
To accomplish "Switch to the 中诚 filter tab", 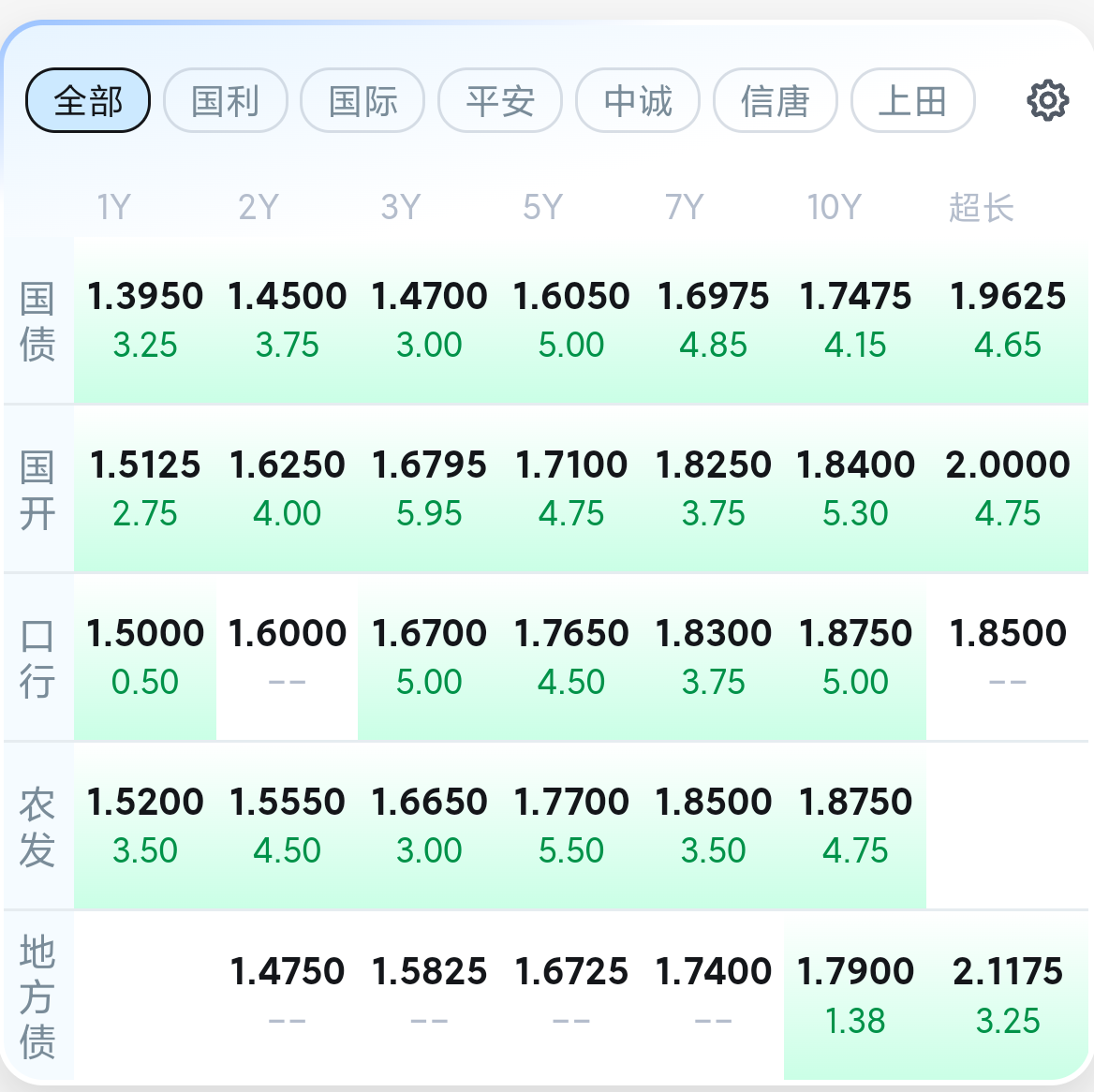I will [638, 100].
